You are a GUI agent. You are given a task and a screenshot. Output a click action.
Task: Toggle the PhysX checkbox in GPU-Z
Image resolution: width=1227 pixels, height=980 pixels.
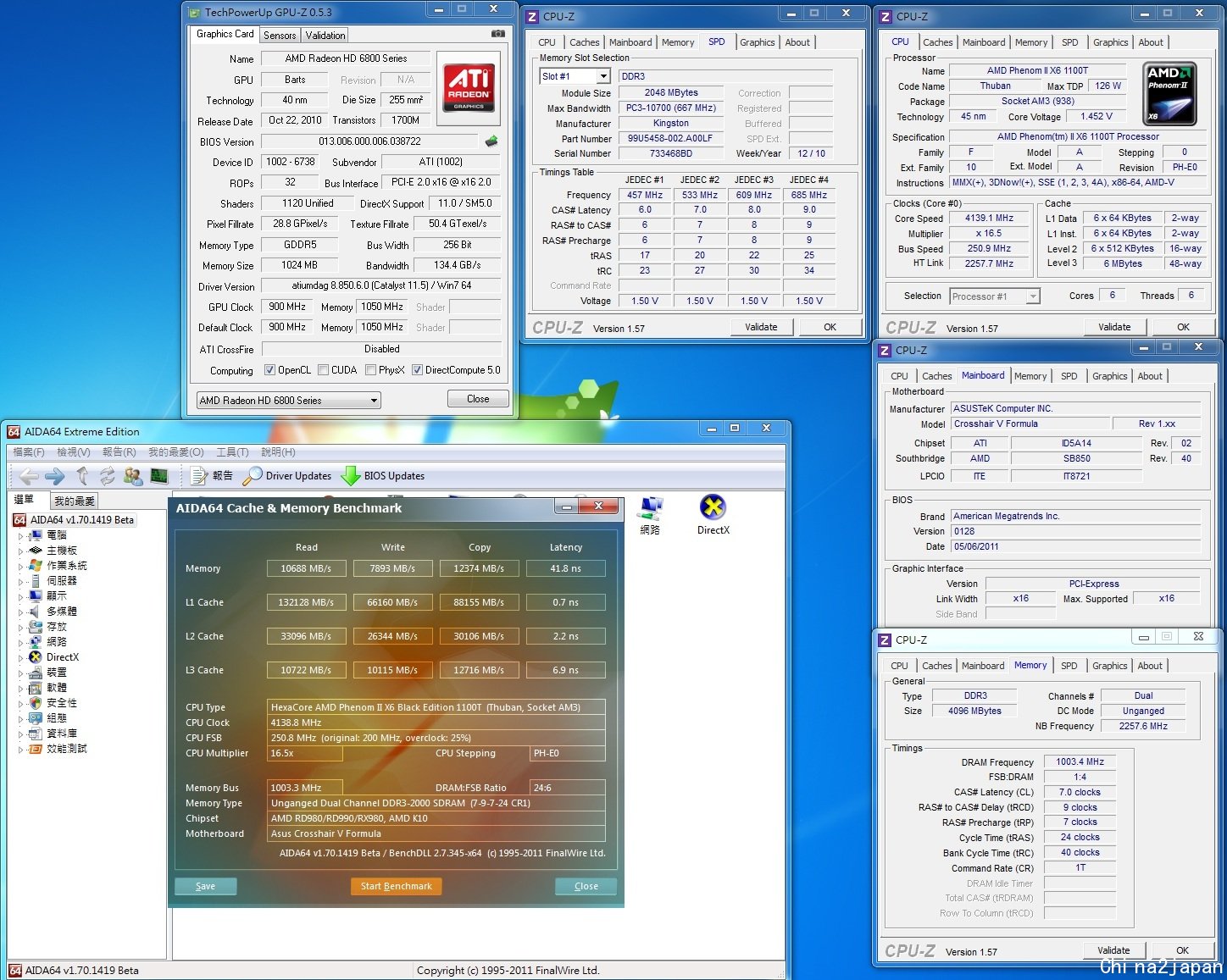pos(370,370)
